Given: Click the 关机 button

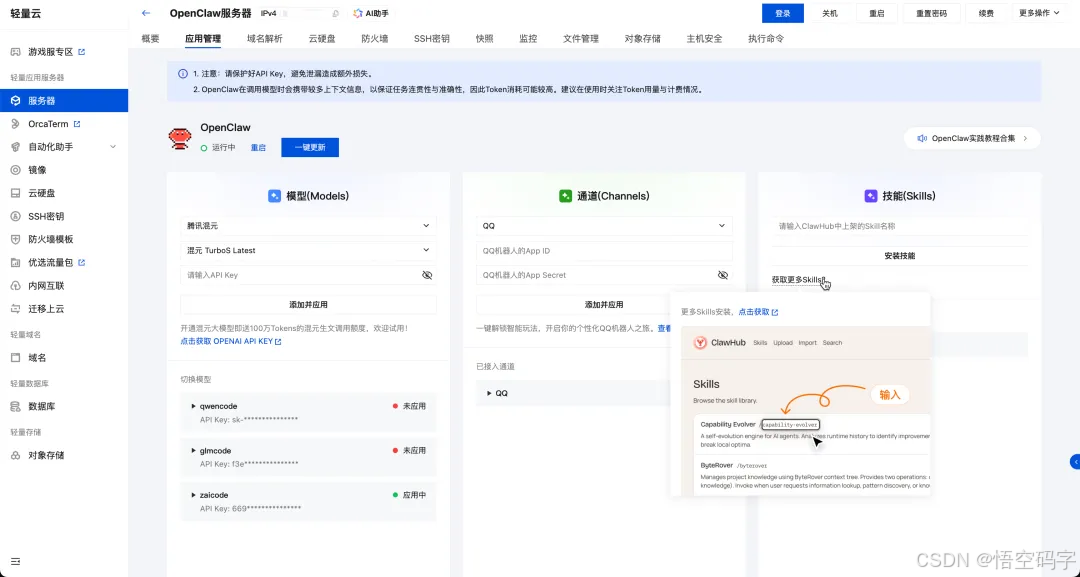Looking at the screenshot, I should click(830, 13).
